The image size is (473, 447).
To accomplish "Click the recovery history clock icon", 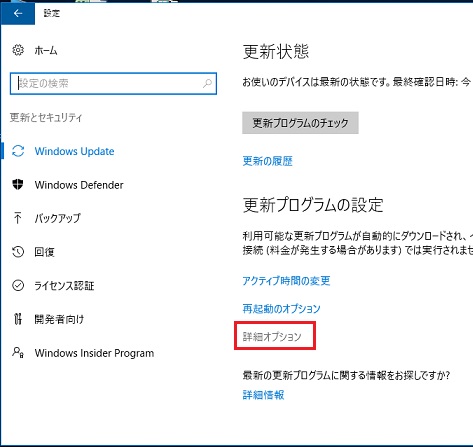I will [x=18, y=251].
